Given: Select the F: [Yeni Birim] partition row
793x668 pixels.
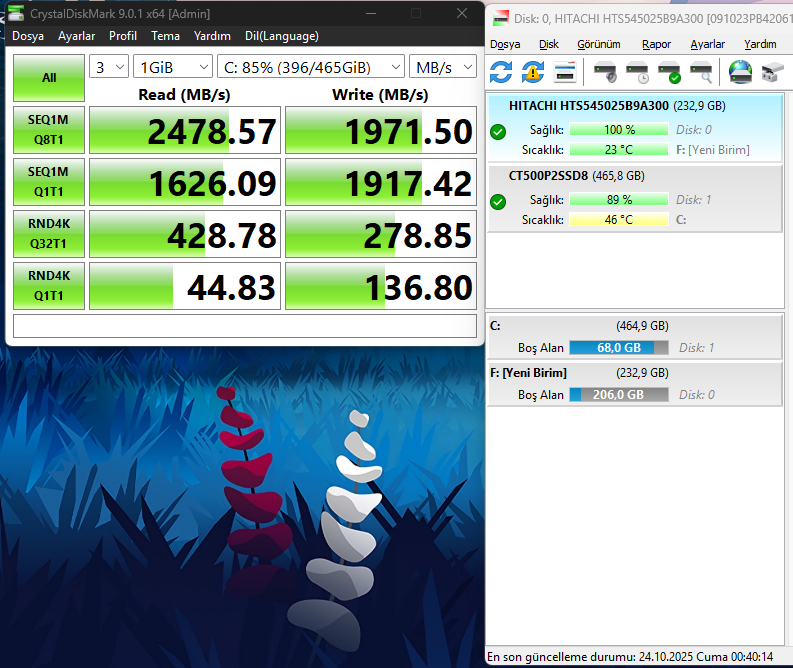Looking at the screenshot, I should (635, 384).
